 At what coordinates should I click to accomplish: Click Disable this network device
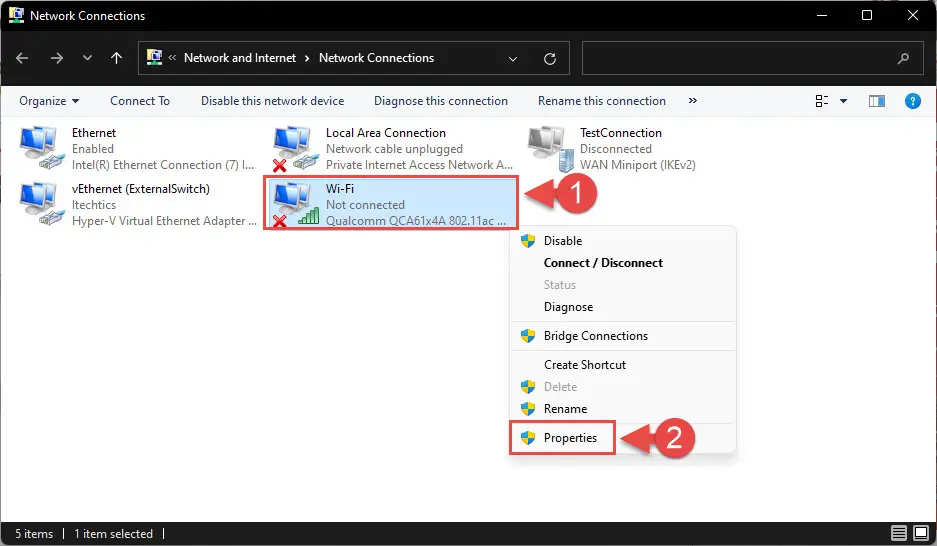coord(272,101)
